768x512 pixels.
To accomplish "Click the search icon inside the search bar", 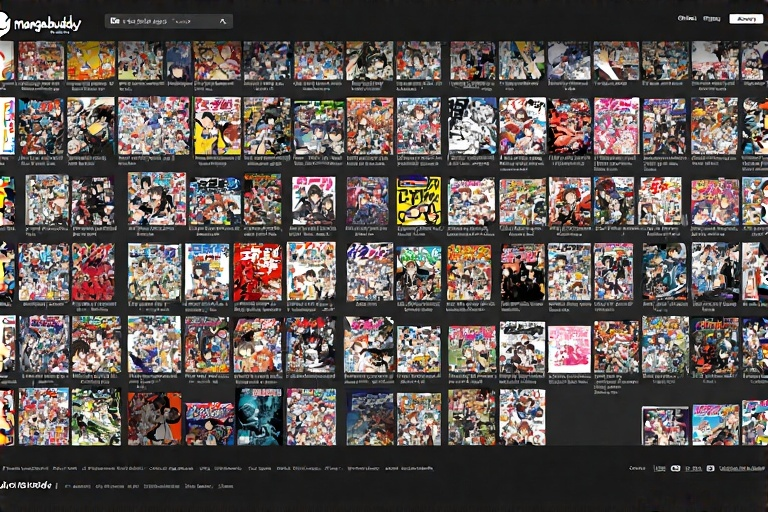I will click(116, 21).
